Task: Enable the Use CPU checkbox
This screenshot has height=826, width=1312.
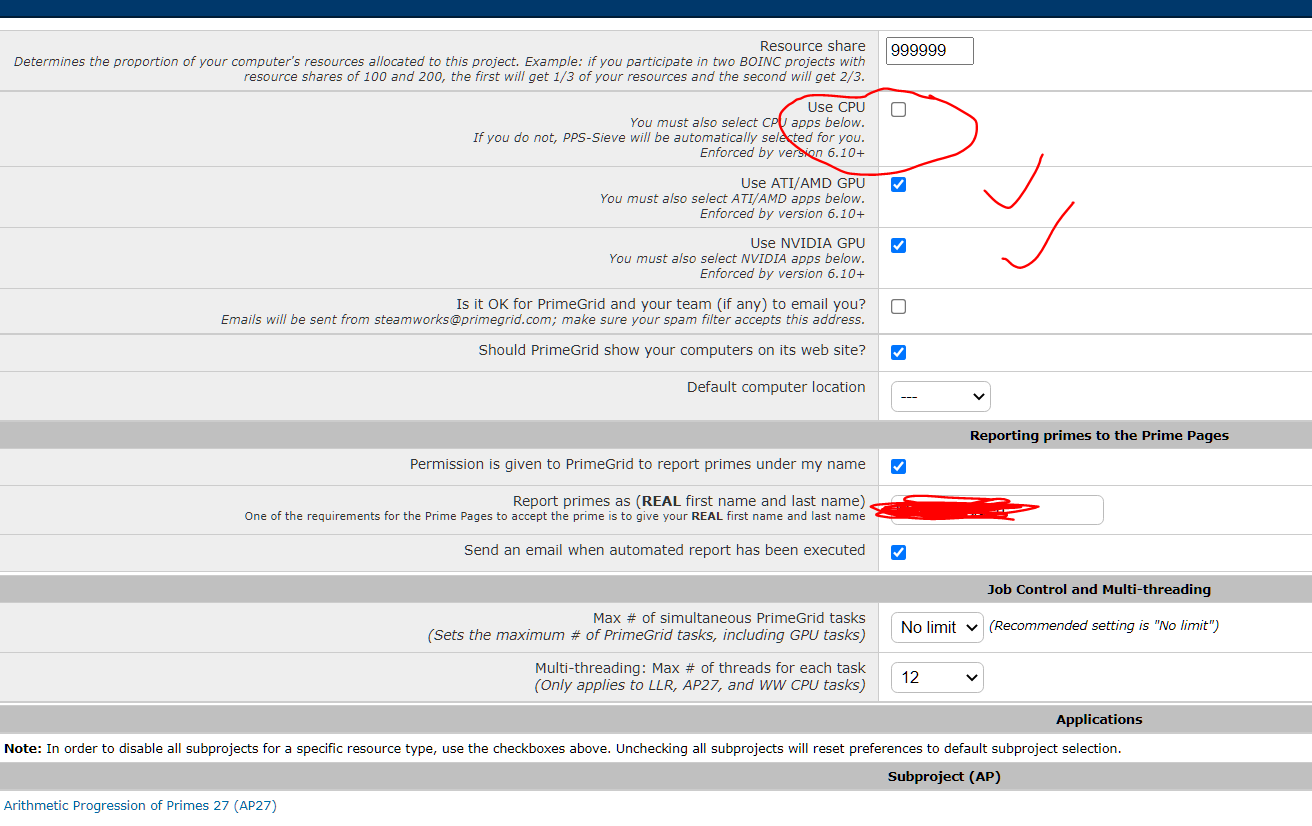Action: pos(898,110)
